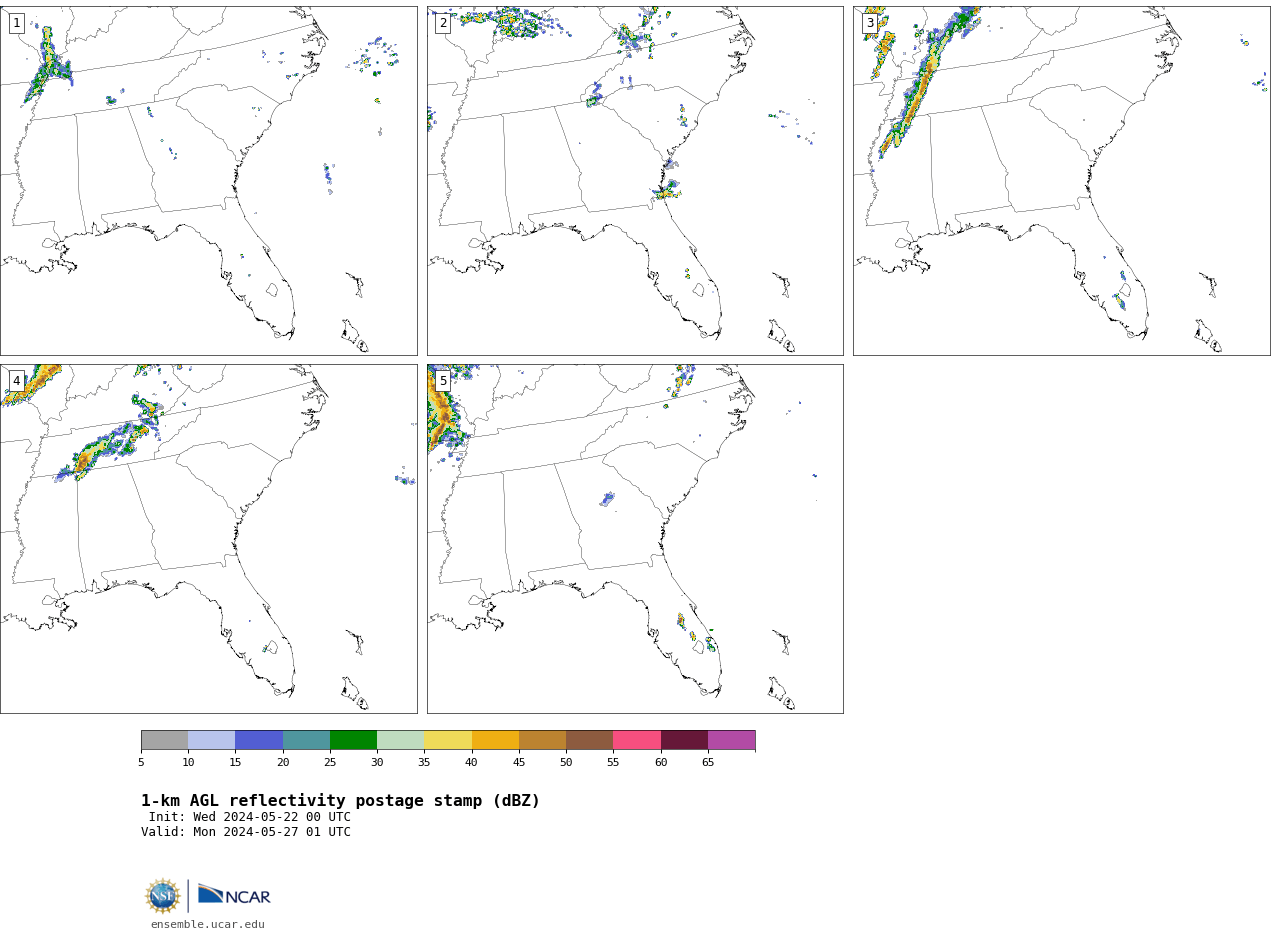
Task: Click the pale green 30-35 dBZ swatch
Action: 400,740
